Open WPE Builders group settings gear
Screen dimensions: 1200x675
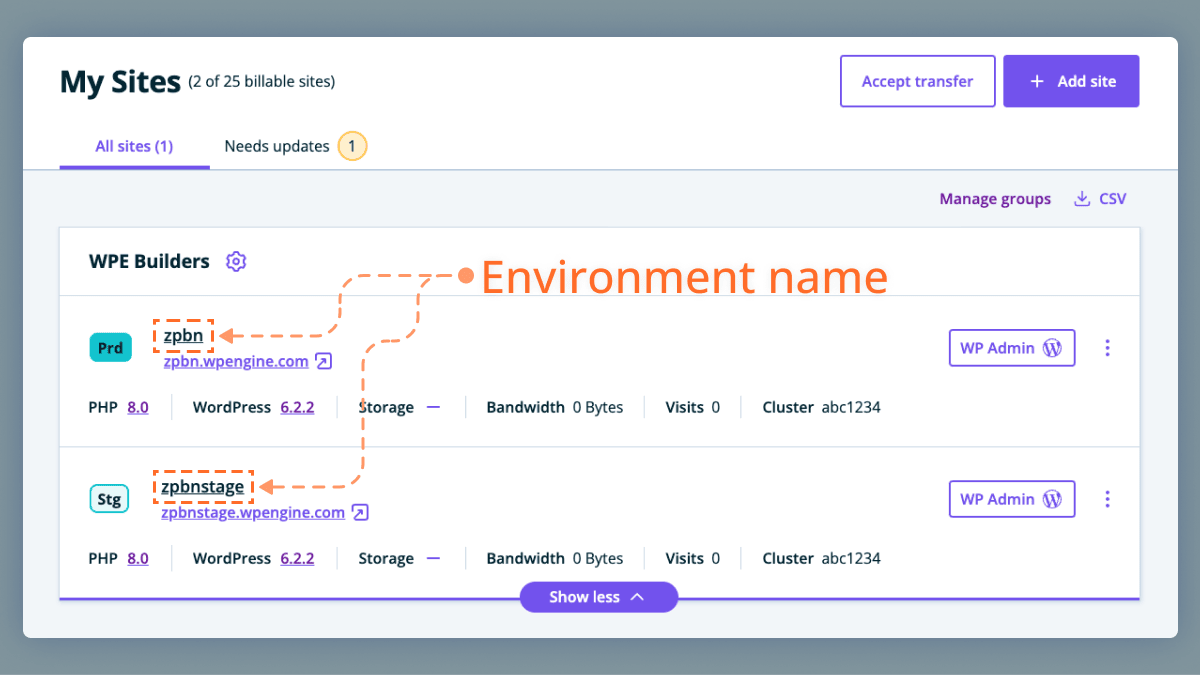(236, 262)
